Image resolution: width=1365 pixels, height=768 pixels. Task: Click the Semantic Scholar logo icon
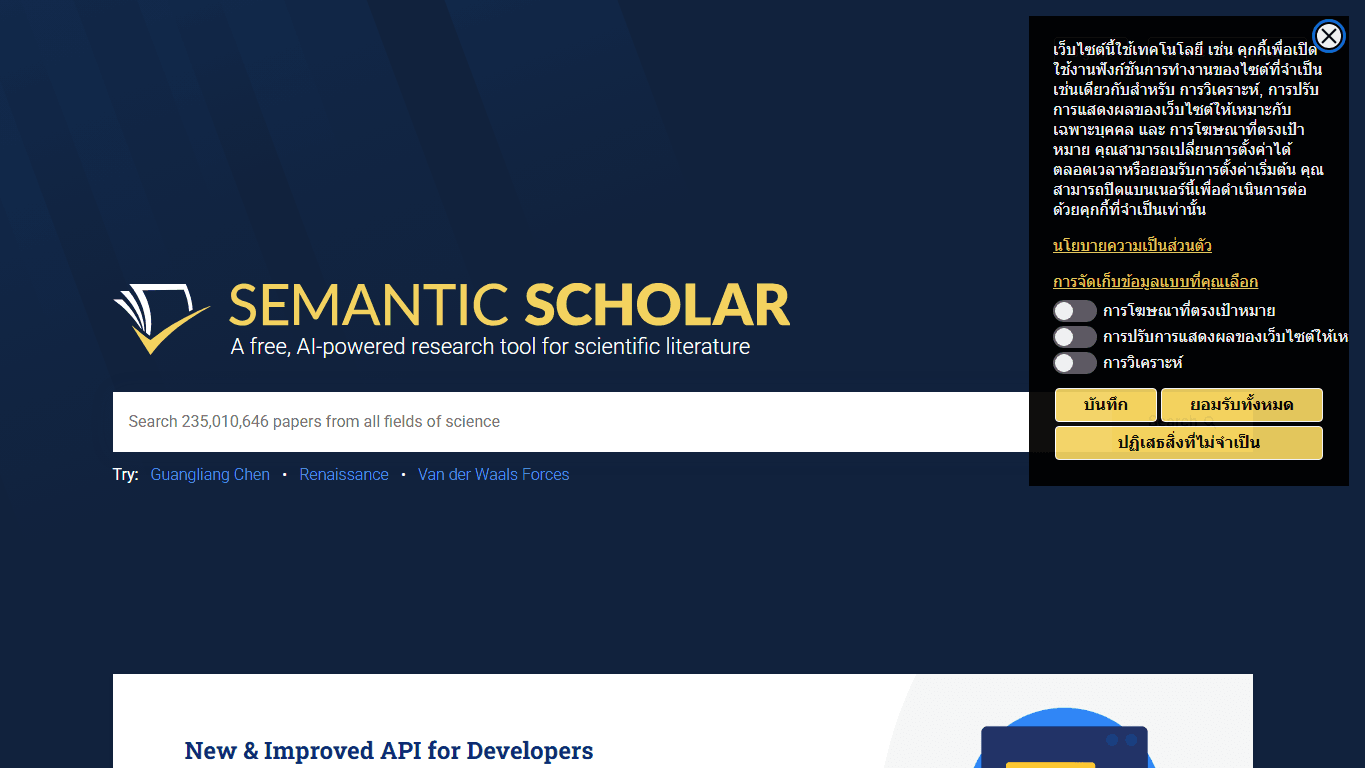tap(162, 318)
